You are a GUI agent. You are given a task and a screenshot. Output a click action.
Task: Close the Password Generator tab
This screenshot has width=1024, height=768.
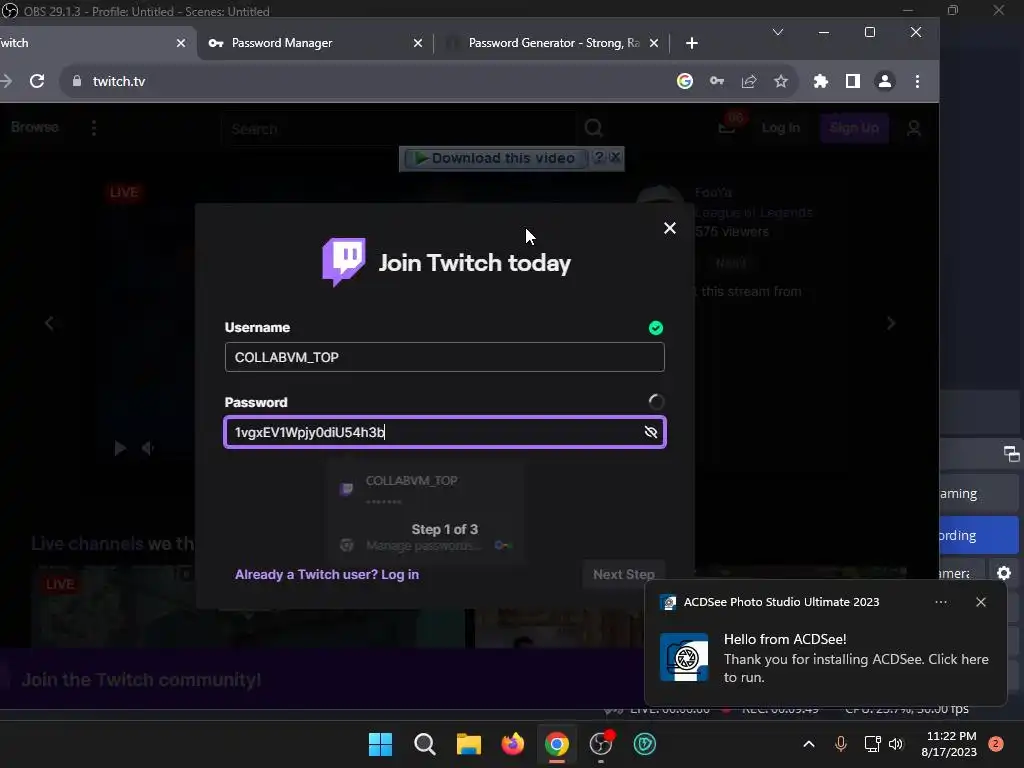coord(654,43)
